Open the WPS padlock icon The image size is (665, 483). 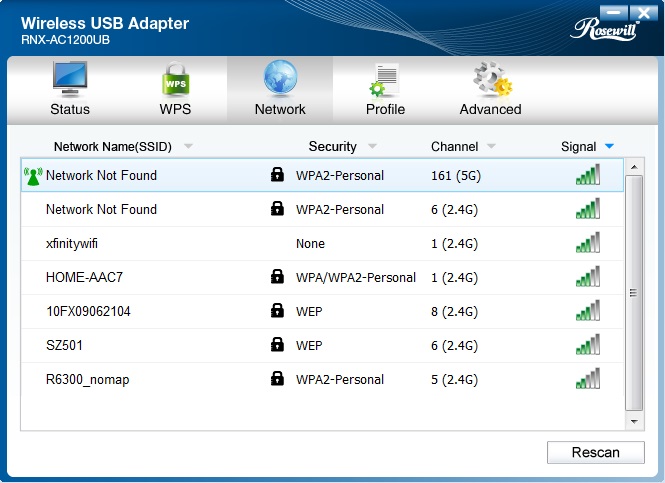coord(175,78)
